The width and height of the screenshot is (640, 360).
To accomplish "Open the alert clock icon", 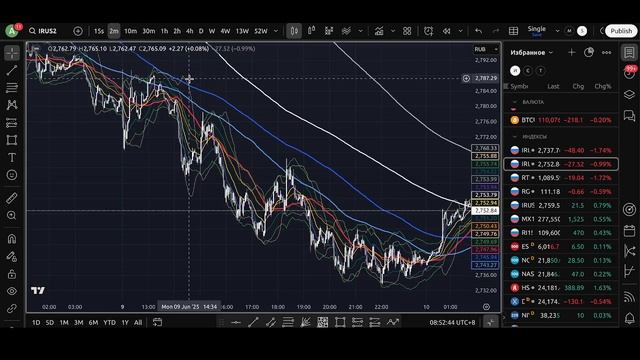I will pos(428,31).
